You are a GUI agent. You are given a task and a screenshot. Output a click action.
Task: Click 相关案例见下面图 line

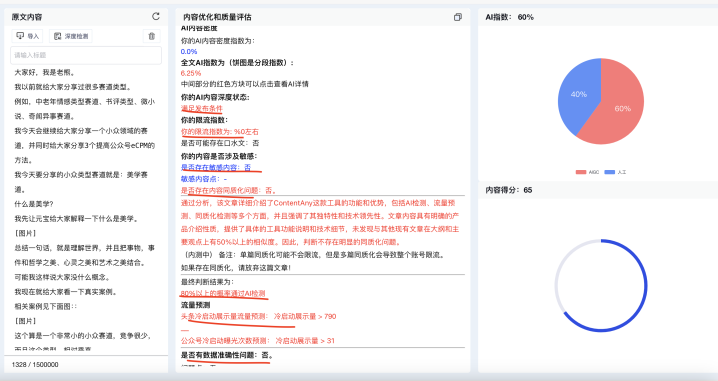pyautogui.click(x=45, y=306)
